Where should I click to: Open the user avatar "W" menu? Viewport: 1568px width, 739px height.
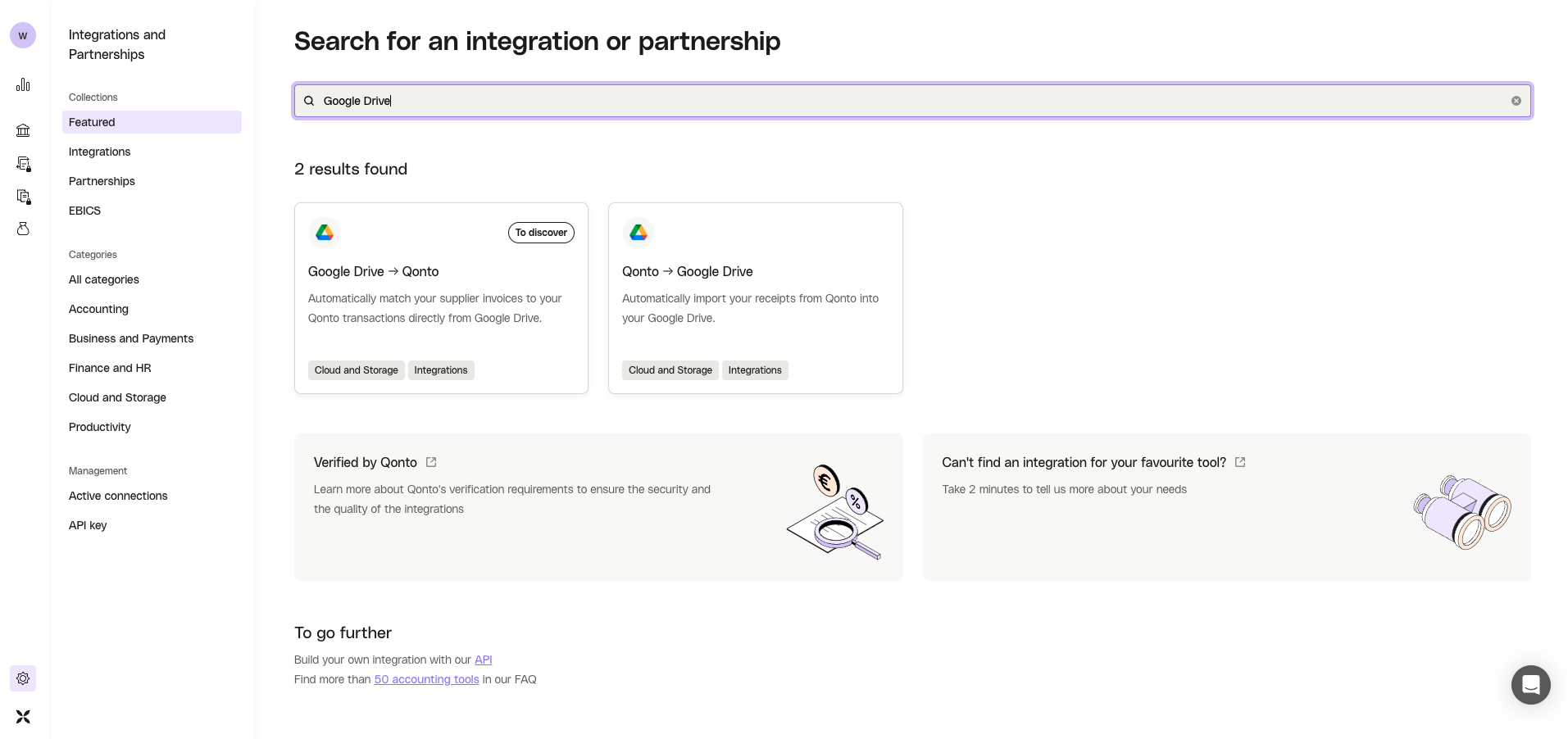(23, 35)
